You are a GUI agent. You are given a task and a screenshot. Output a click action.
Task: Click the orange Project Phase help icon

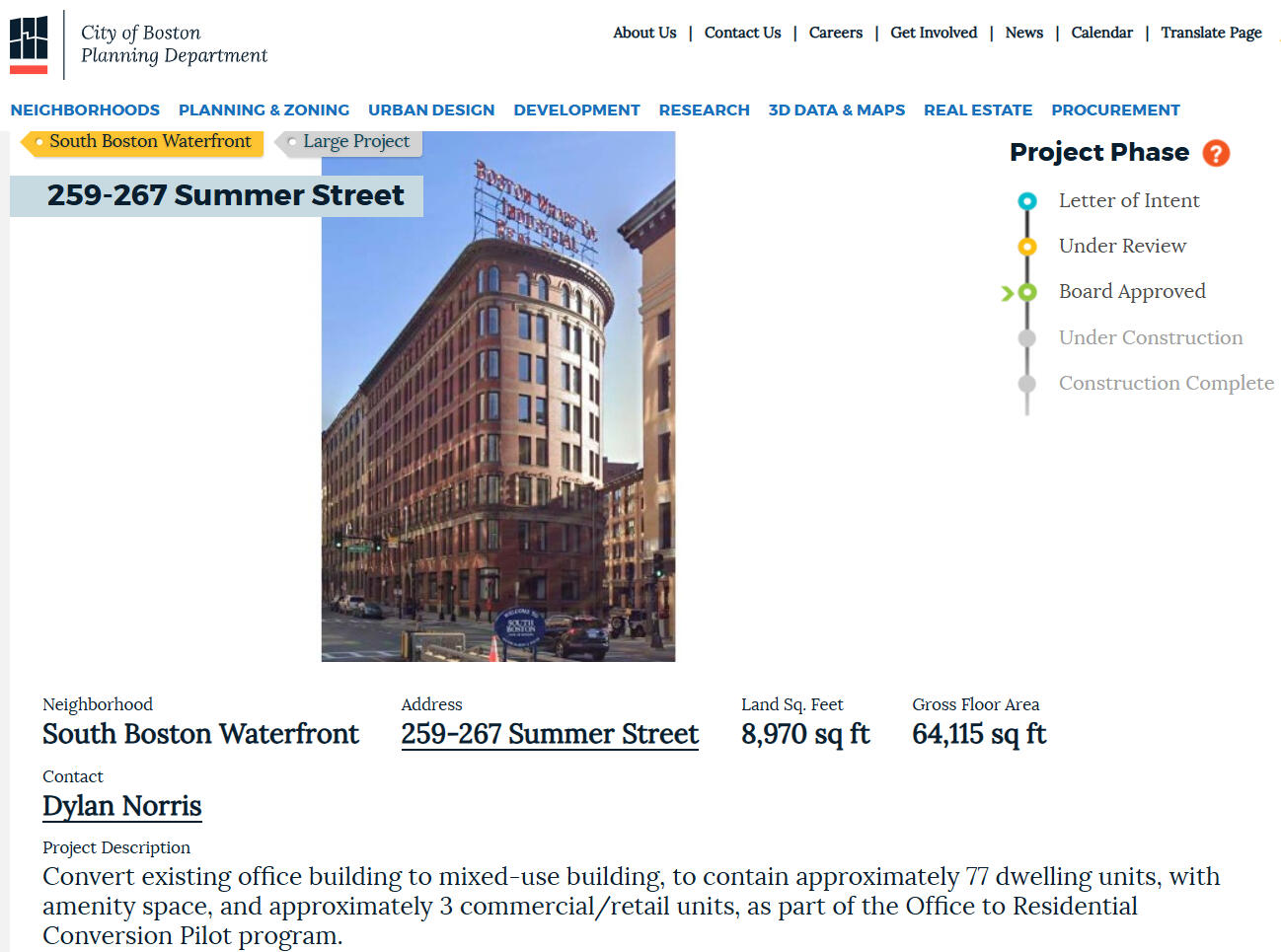pyautogui.click(x=1216, y=153)
